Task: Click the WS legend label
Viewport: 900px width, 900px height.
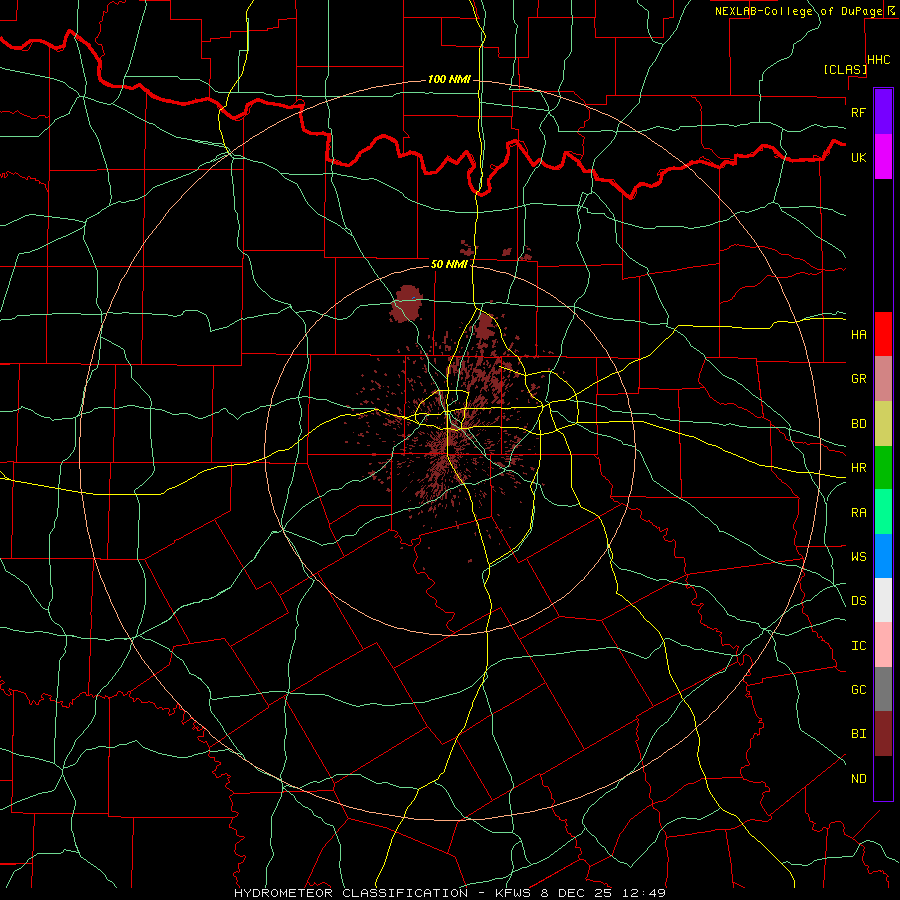Action: [858, 557]
